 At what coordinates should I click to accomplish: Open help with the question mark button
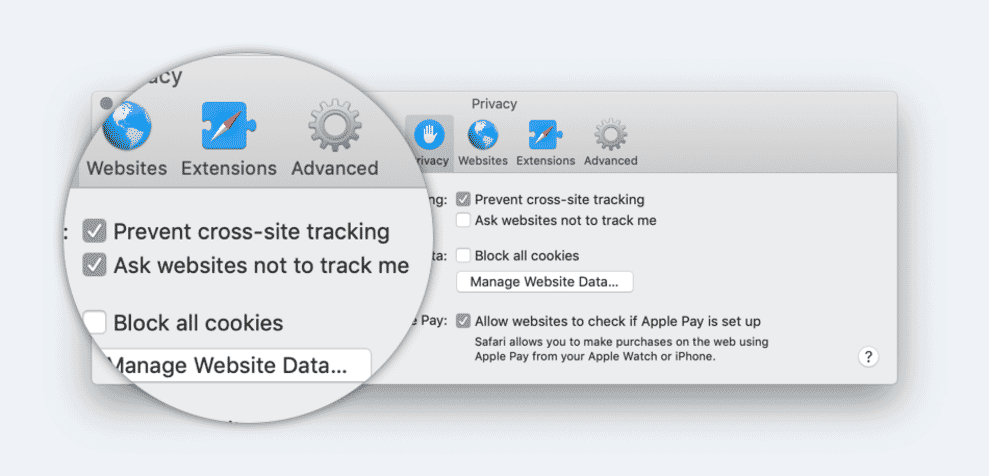(x=868, y=357)
